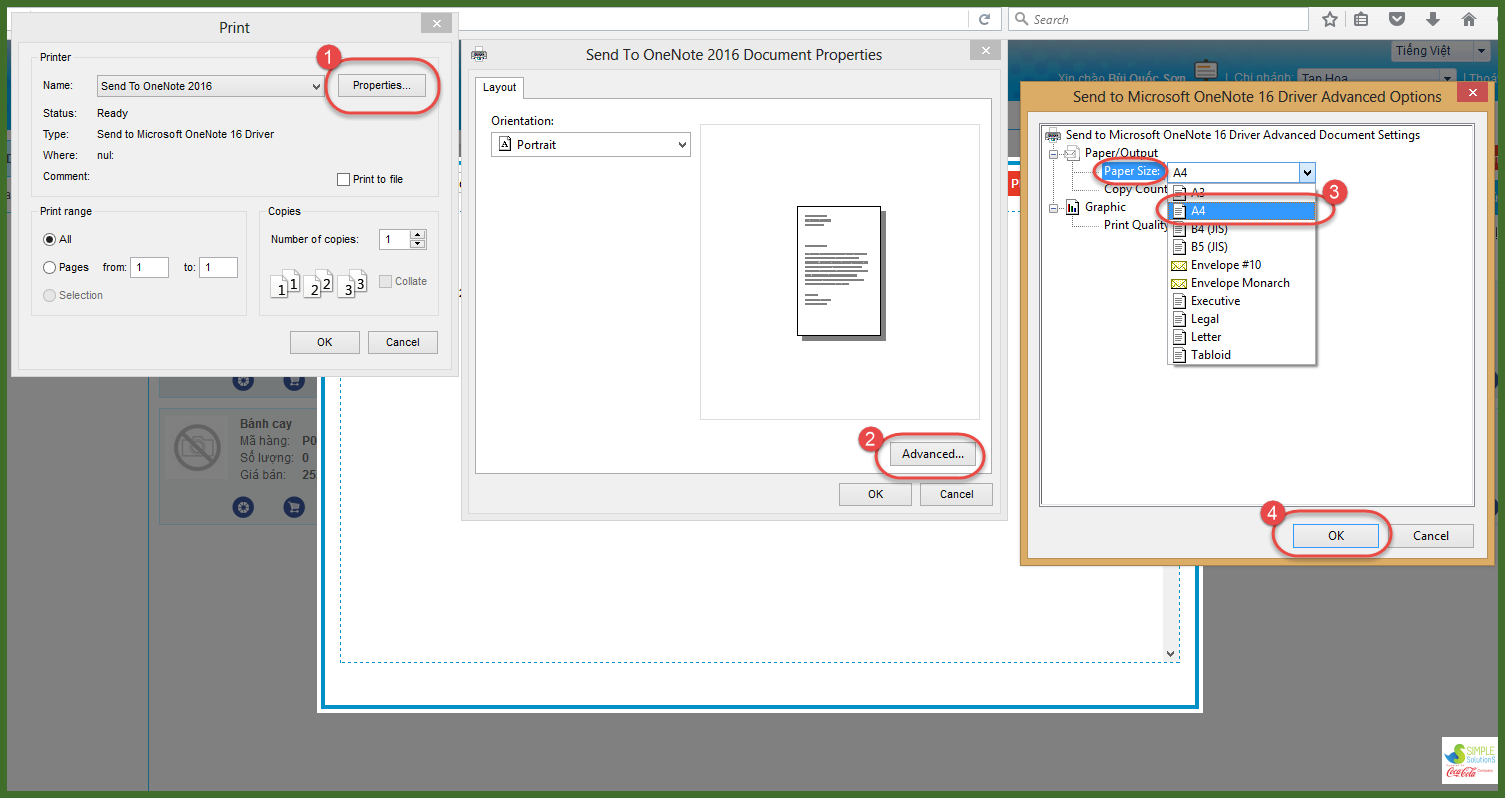Select the All print range radio button

(x=50, y=240)
